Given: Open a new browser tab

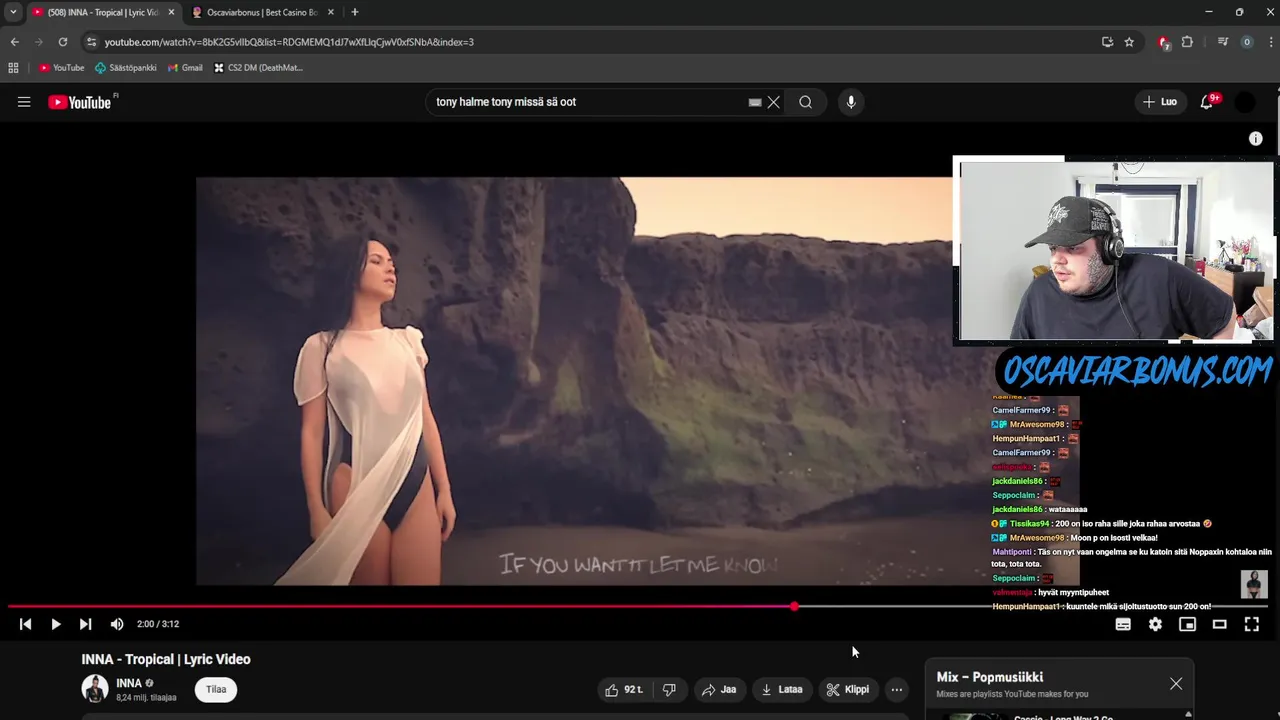Looking at the screenshot, I should coord(354,12).
